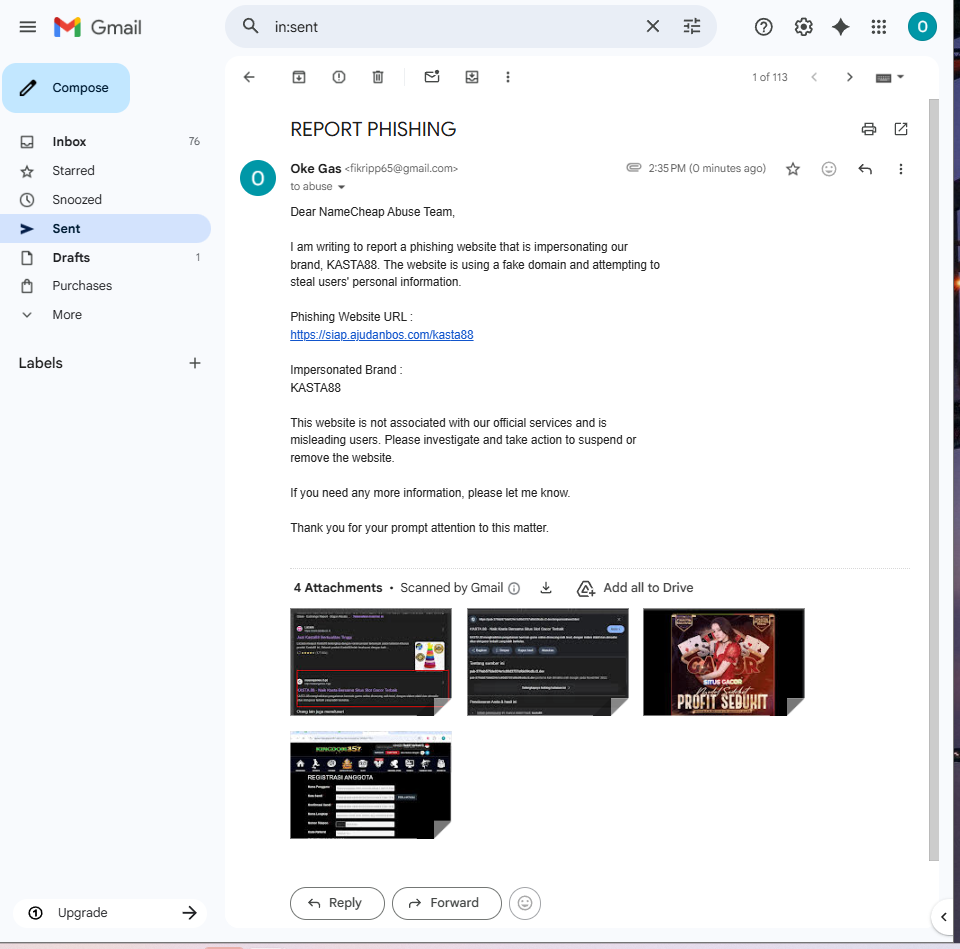Show side panel chevron
The width and height of the screenshot is (960, 949).
point(943,917)
